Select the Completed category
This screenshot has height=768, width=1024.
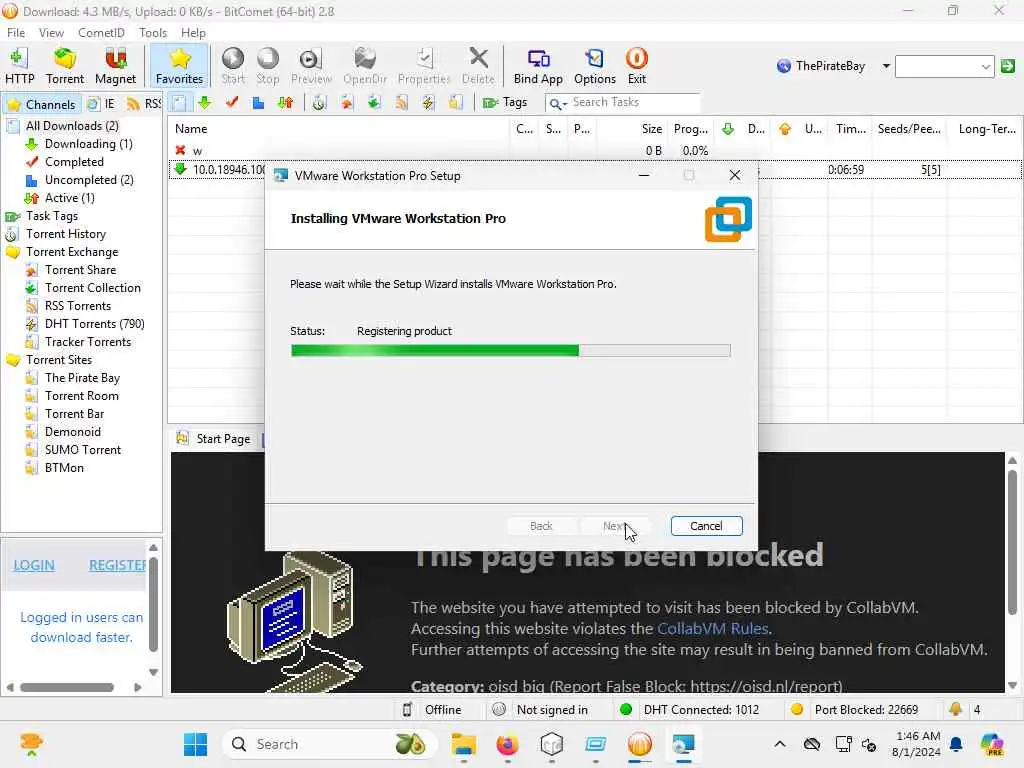point(74,162)
